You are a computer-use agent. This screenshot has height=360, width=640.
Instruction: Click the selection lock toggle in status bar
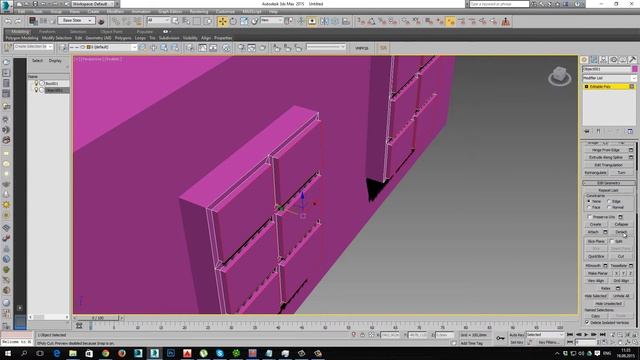362,335
